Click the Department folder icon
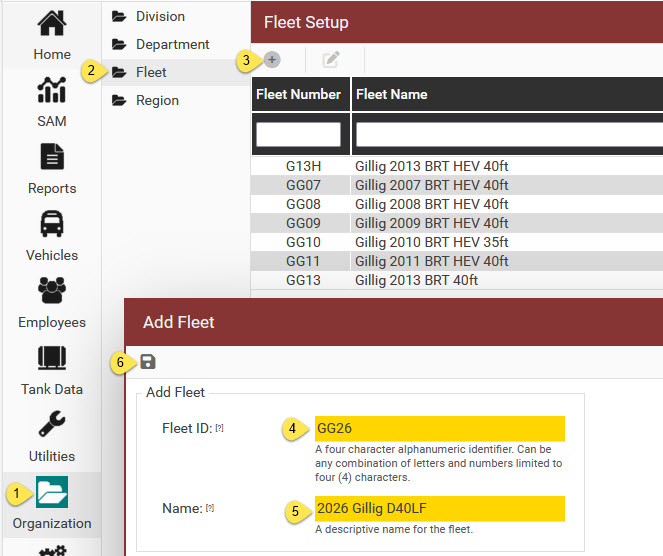 point(119,44)
